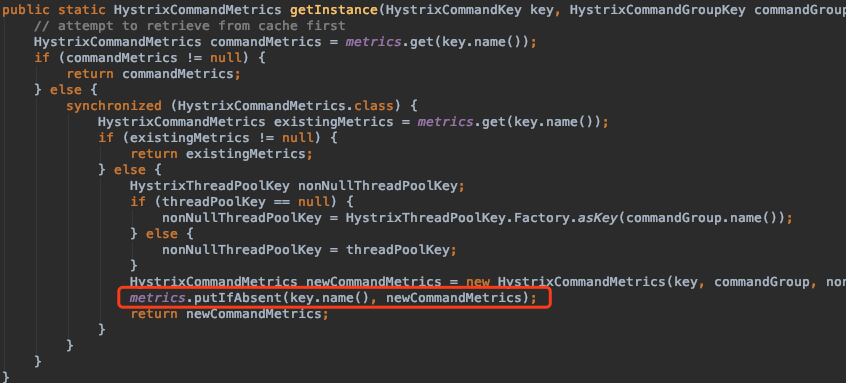Screen dimensions: 846x383
Task: Click the HystrixCommandGroupKey parameter type
Action: click(658, 10)
